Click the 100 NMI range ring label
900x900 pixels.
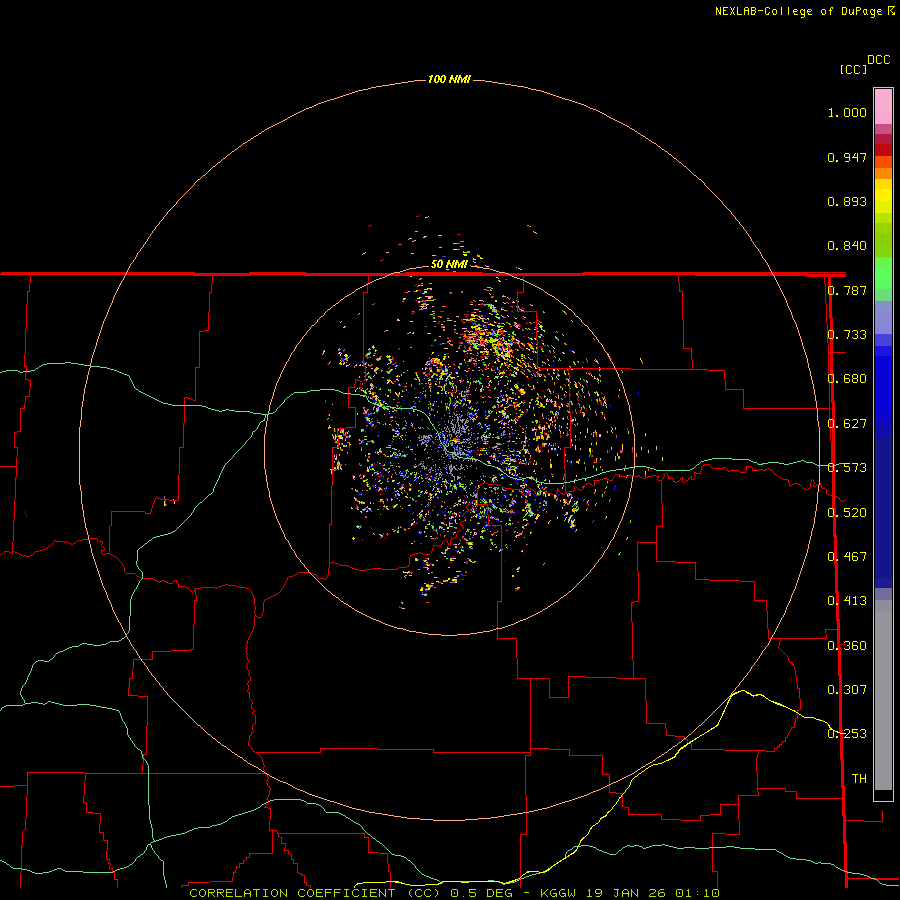(x=449, y=79)
